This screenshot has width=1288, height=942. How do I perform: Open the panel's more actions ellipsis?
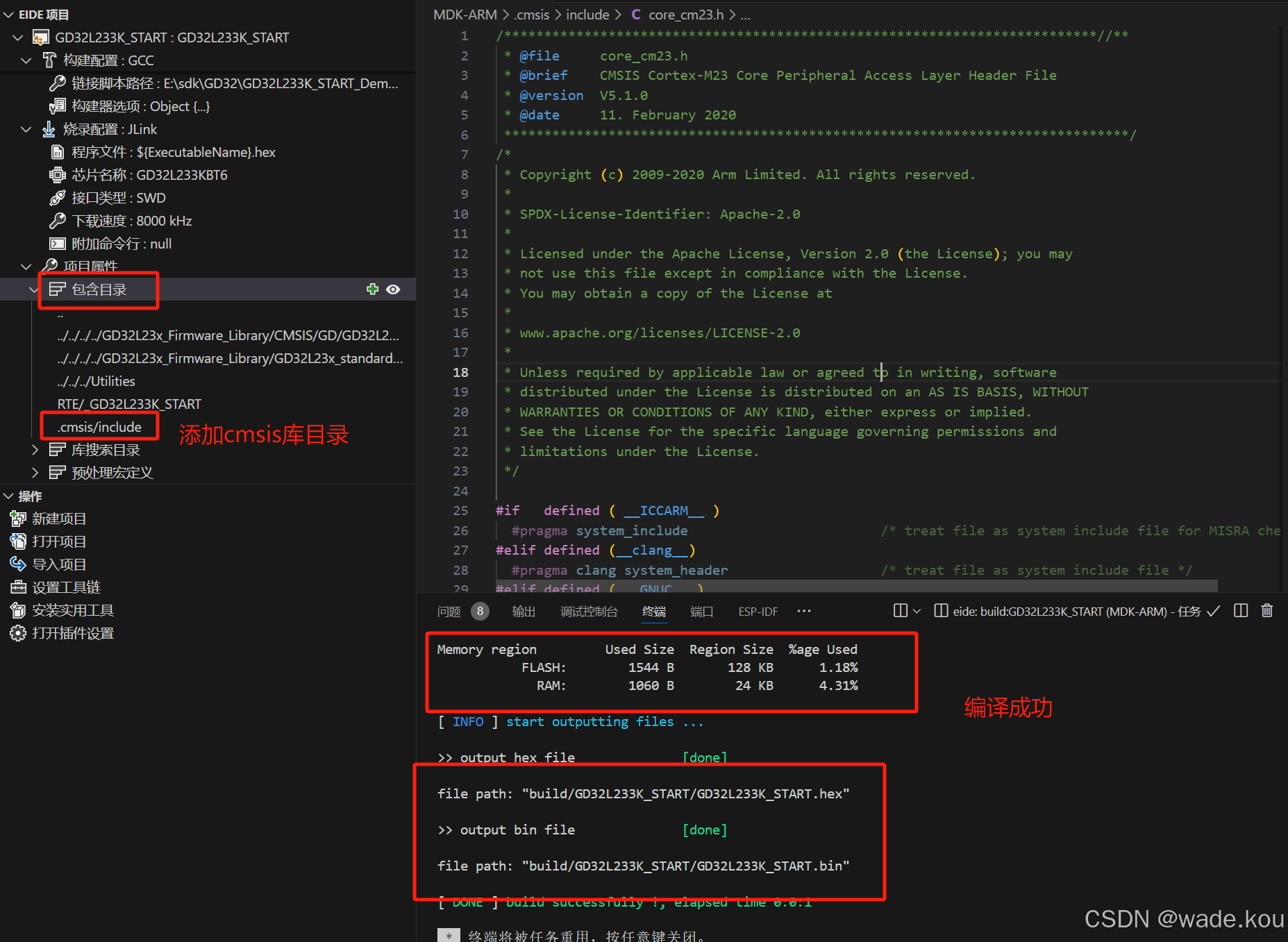tap(804, 611)
